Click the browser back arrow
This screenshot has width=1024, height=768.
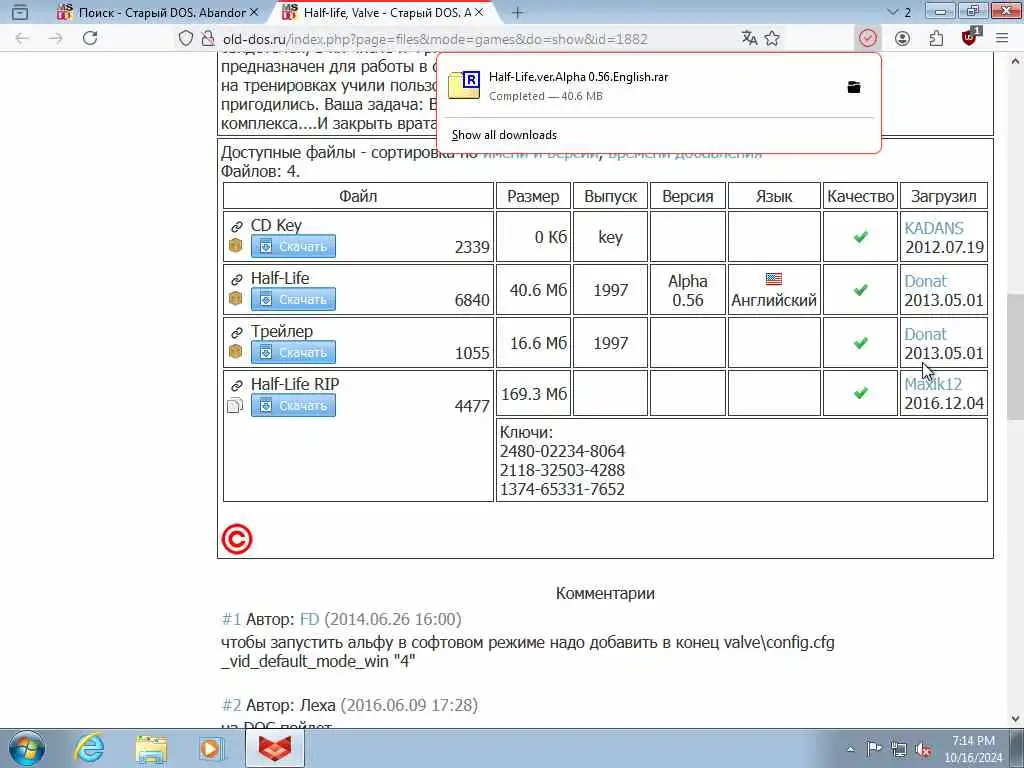coord(22,39)
